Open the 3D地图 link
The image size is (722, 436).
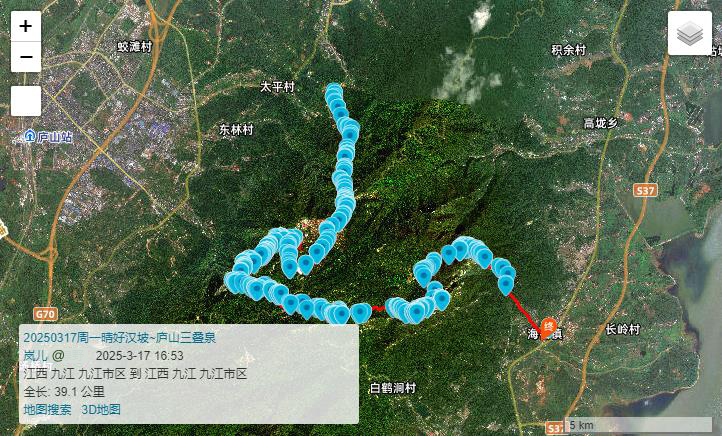tap(101, 409)
